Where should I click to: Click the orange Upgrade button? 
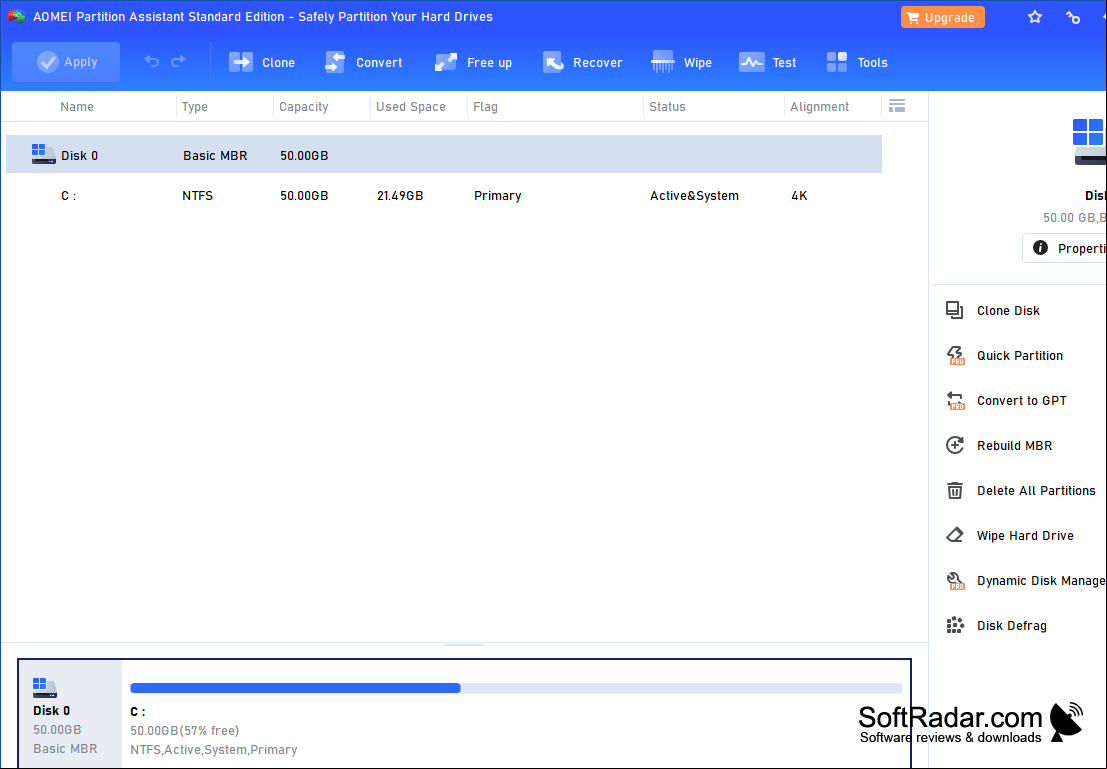tap(943, 18)
